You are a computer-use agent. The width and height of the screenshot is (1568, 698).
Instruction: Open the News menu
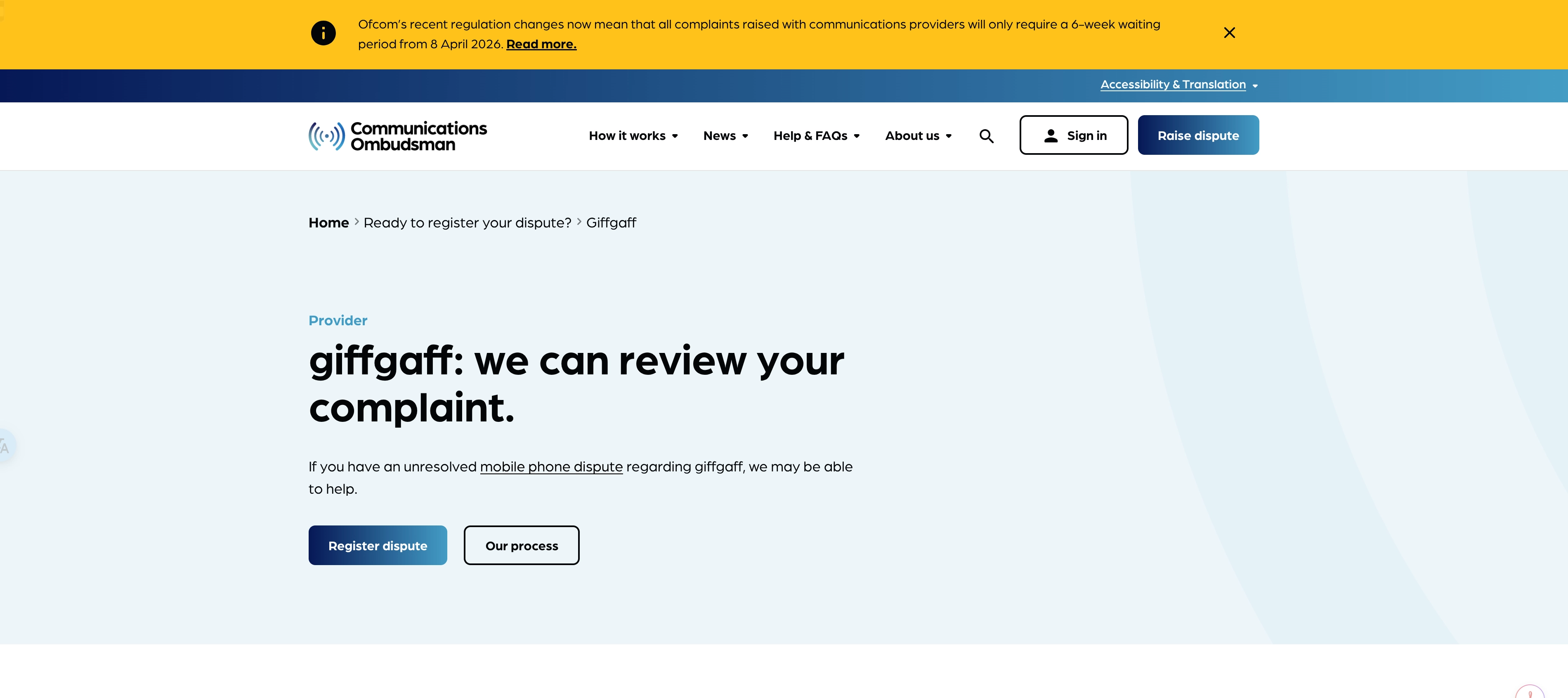(x=725, y=136)
